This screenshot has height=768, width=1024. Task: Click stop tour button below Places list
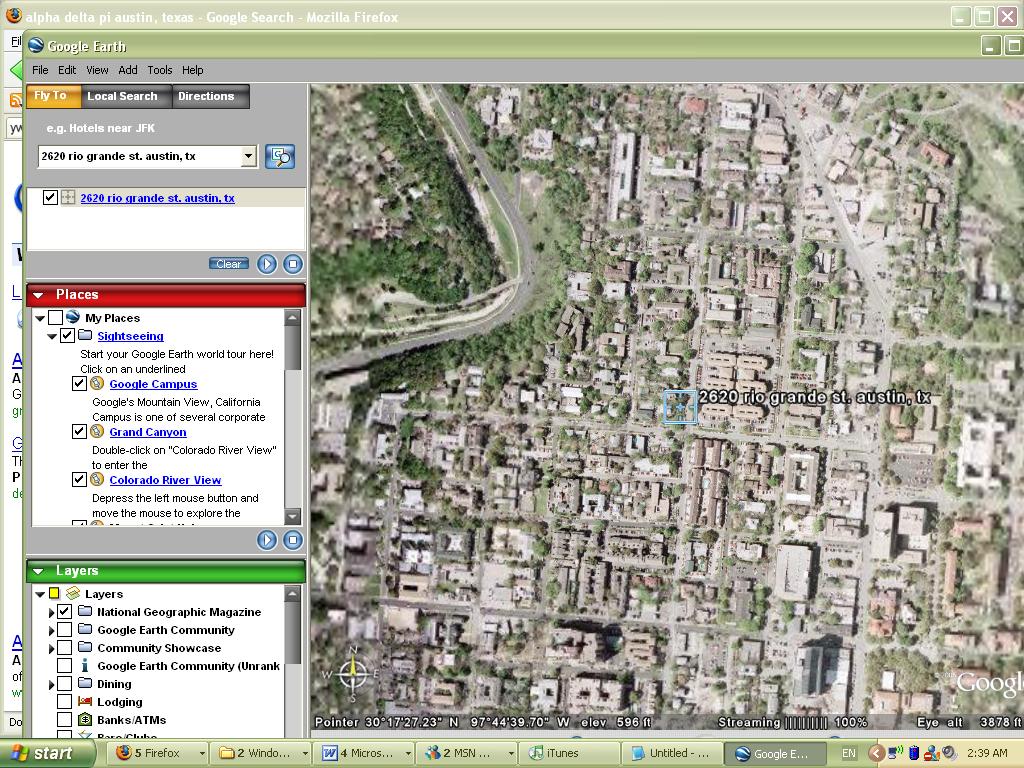click(293, 540)
